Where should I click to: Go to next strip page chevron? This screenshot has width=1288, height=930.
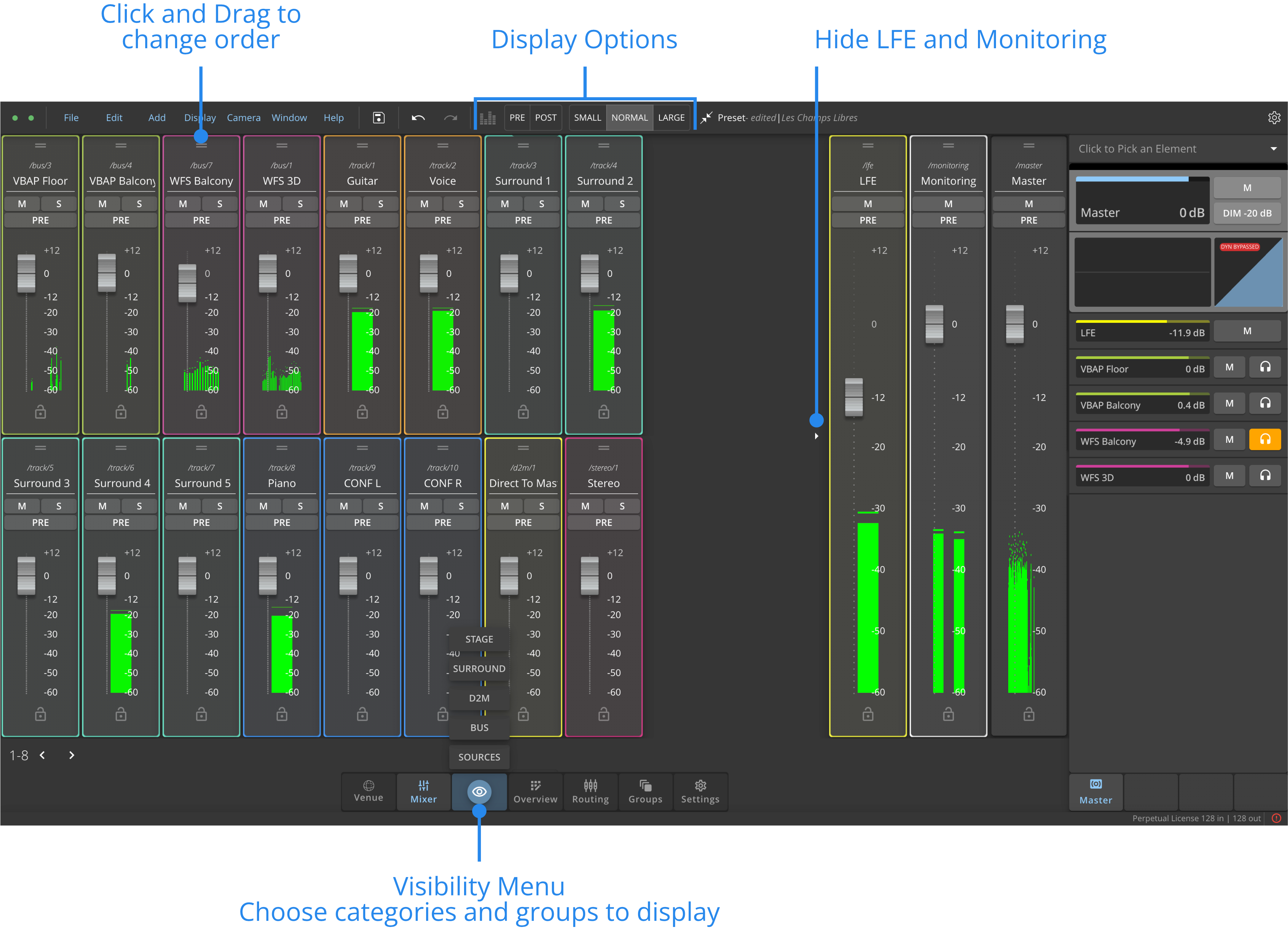pyautogui.click(x=72, y=755)
